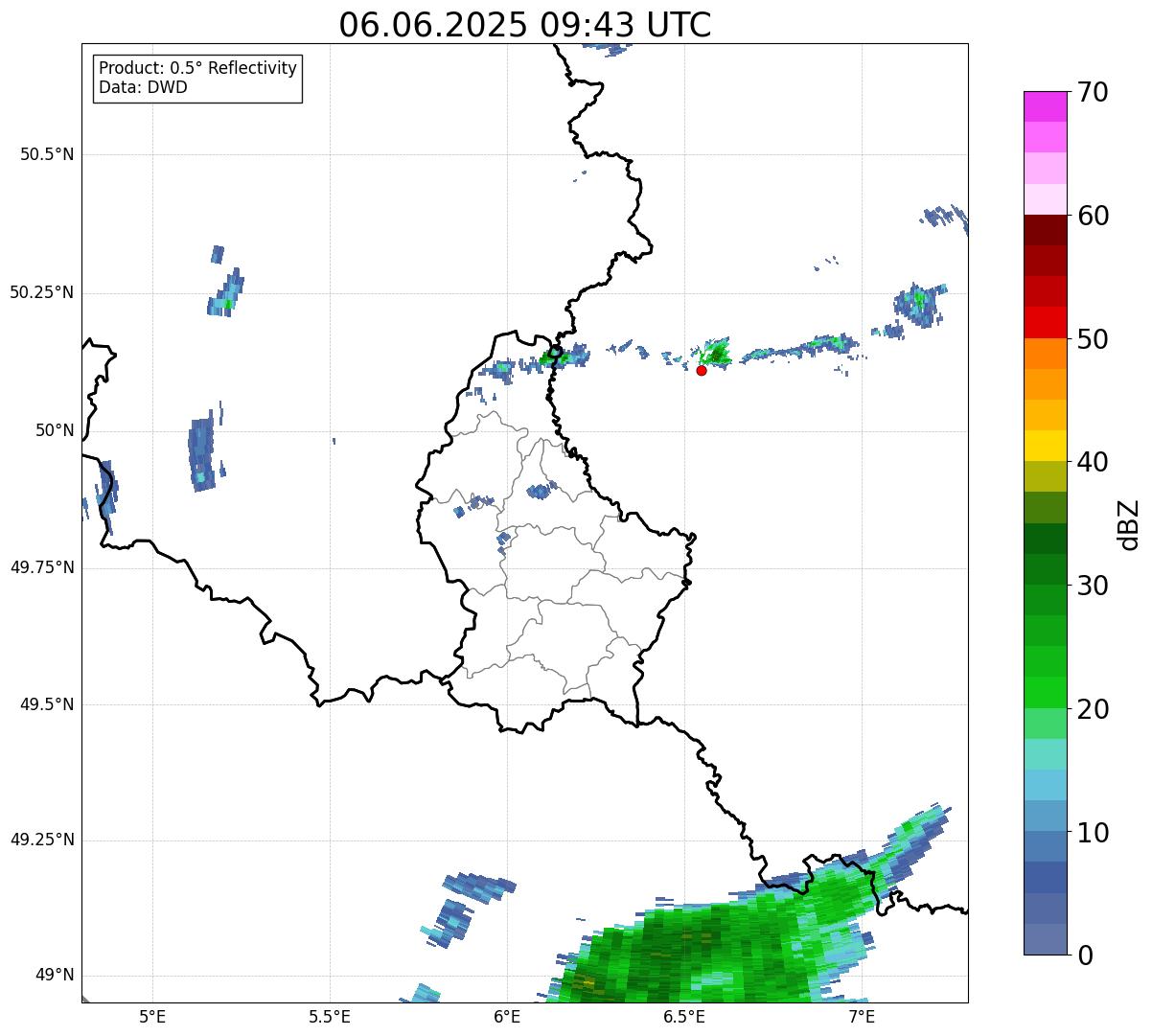The width and height of the screenshot is (1152, 1036).
Task: Click the "Product: 0.5° Reflectivity" legend line
Action: [197, 69]
